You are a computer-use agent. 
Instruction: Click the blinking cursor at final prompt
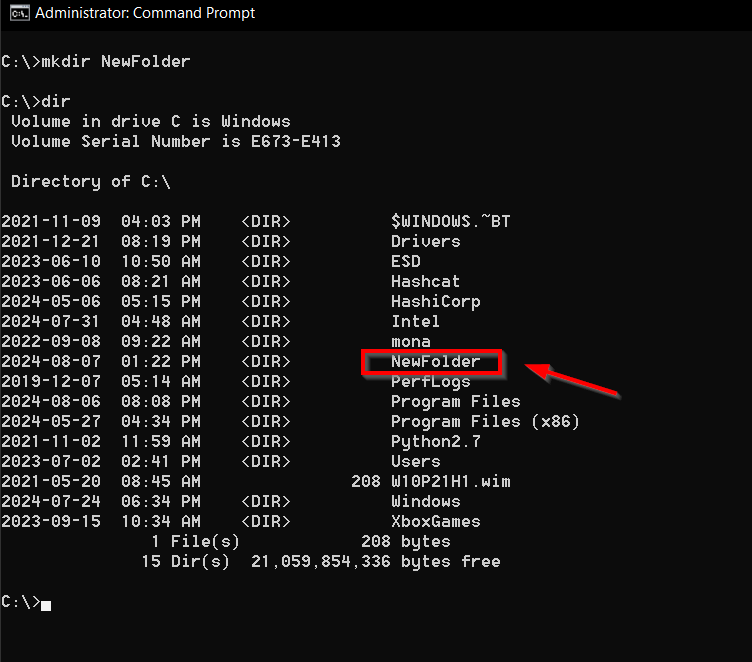coord(46,605)
